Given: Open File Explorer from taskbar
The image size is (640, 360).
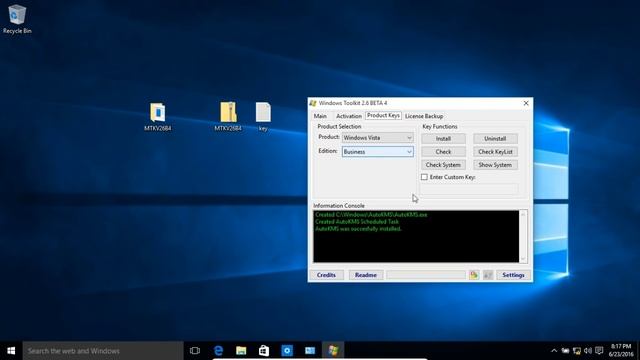Looking at the screenshot, I should [241, 351].
